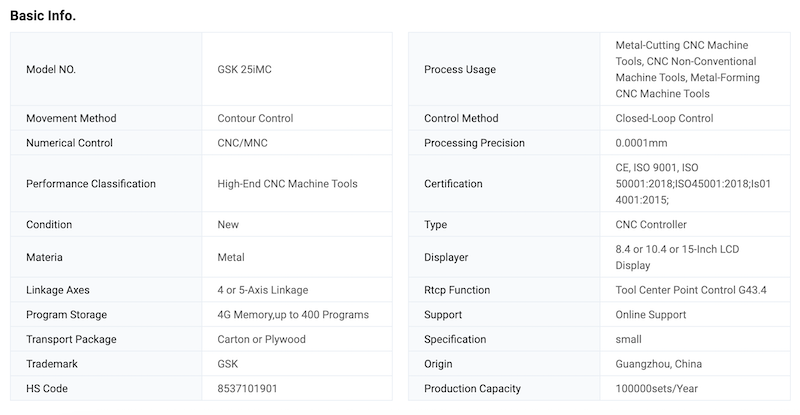Select the CNC/MNC numerical control value

(x=242, y=143)
